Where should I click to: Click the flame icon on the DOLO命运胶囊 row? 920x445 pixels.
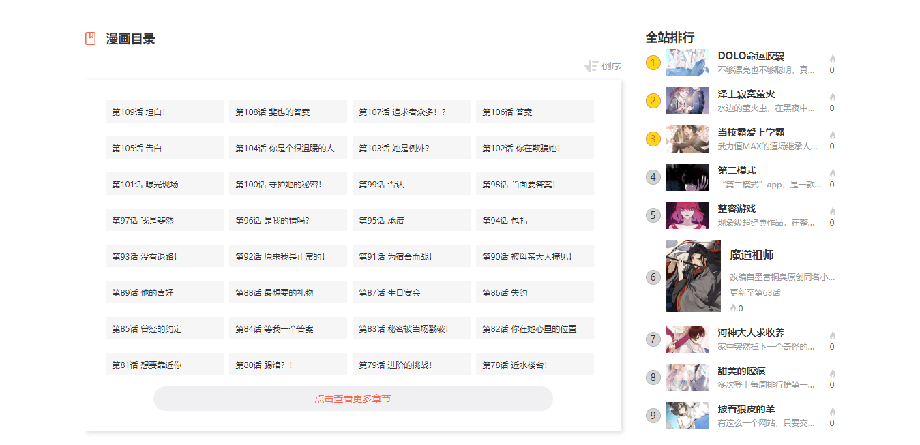(x=832, y=59)
